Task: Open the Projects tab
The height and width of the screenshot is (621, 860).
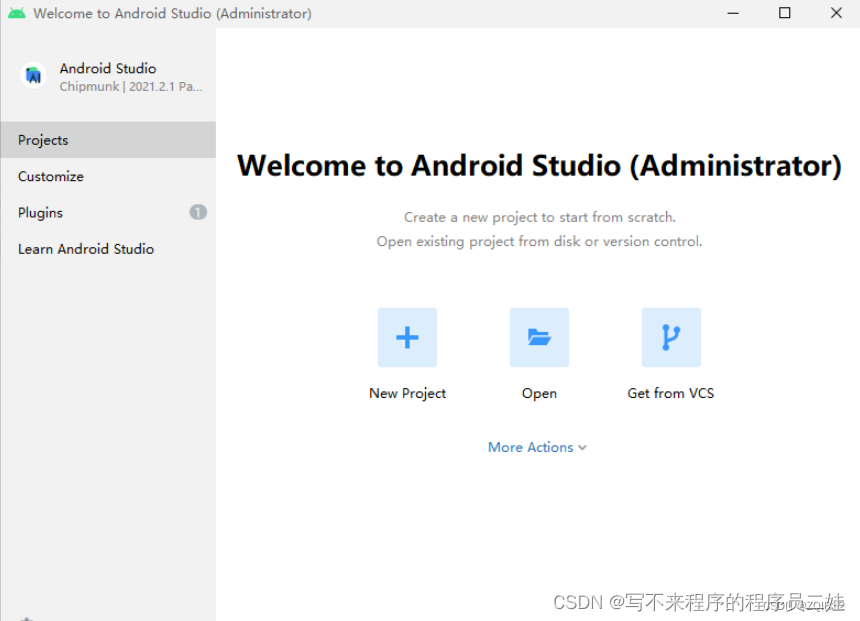Action: coord(108,140)
